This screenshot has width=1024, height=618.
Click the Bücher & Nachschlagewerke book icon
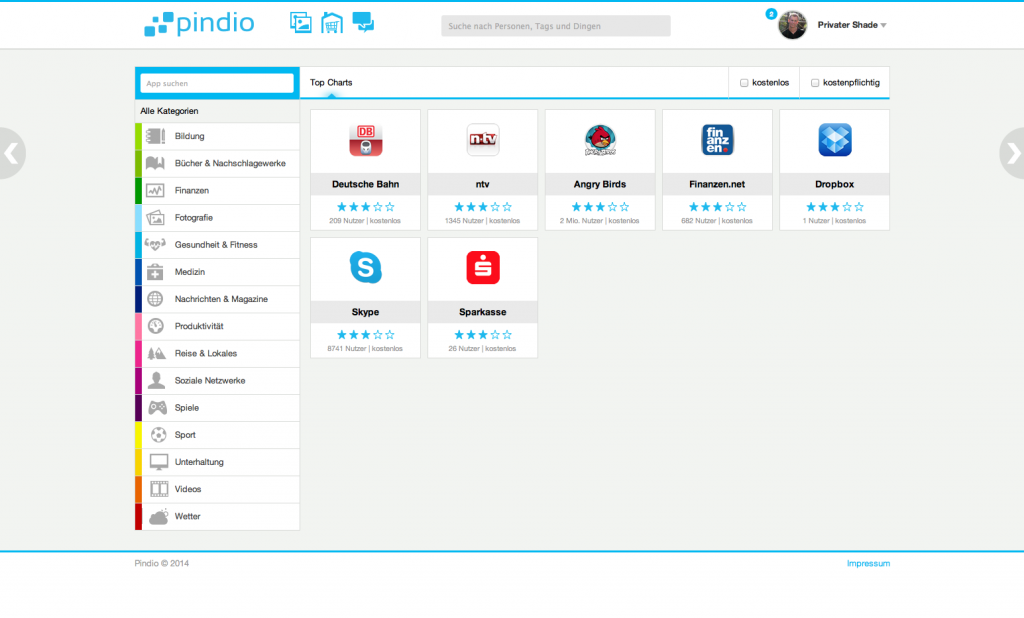(x=155, y=163)
